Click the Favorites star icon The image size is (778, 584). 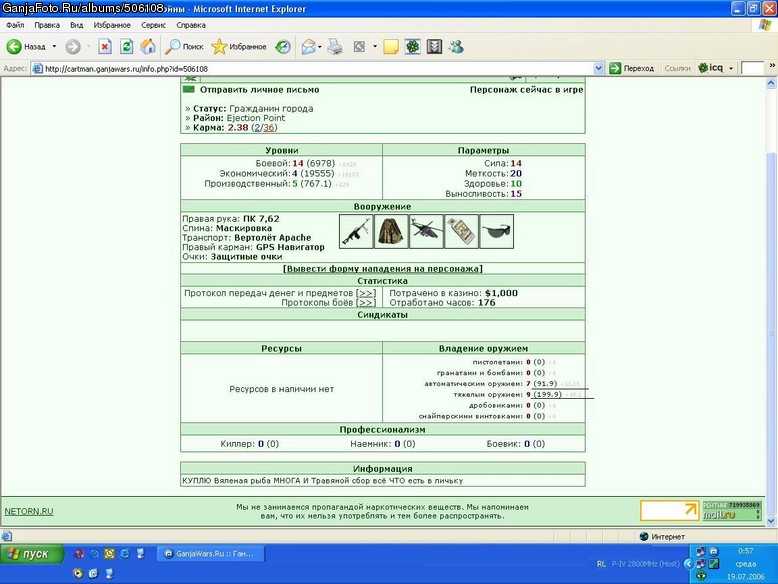point(219,47)
